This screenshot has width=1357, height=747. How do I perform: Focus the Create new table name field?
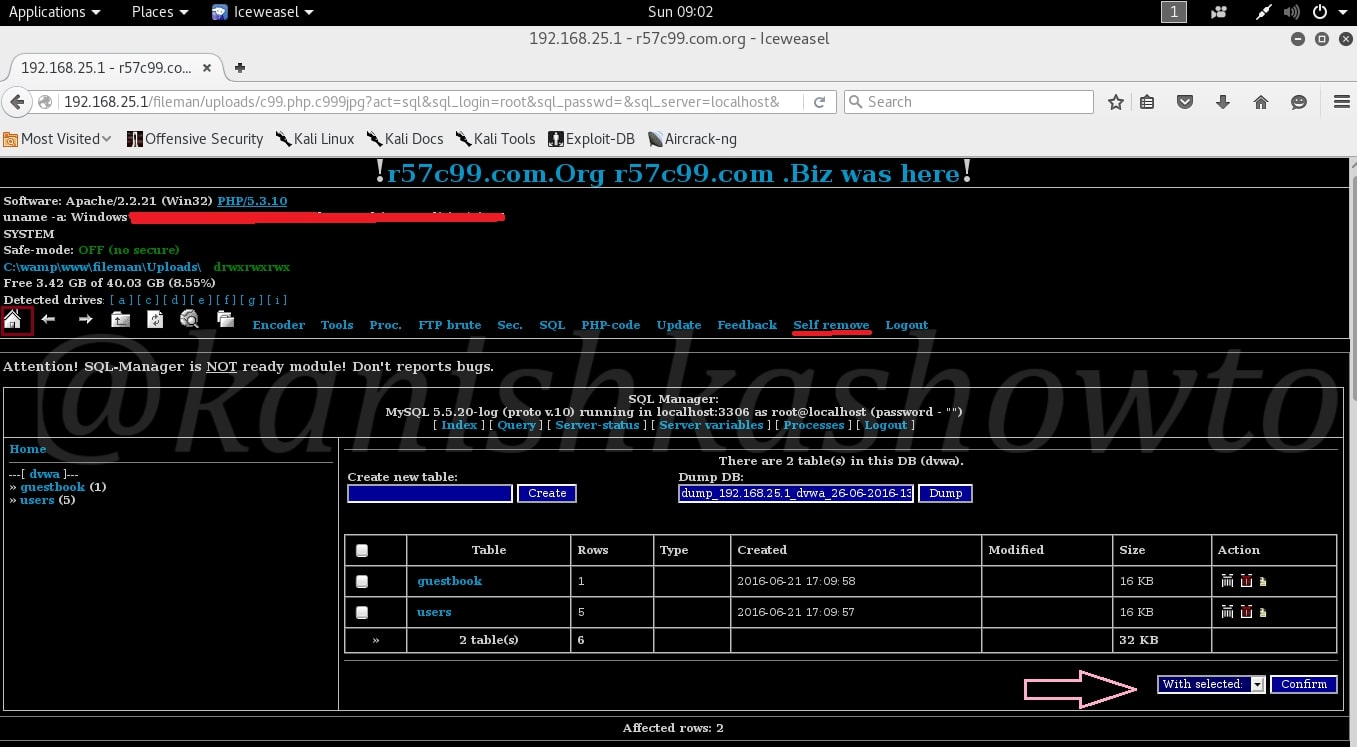pyautogui.click(x=430, y=493)
